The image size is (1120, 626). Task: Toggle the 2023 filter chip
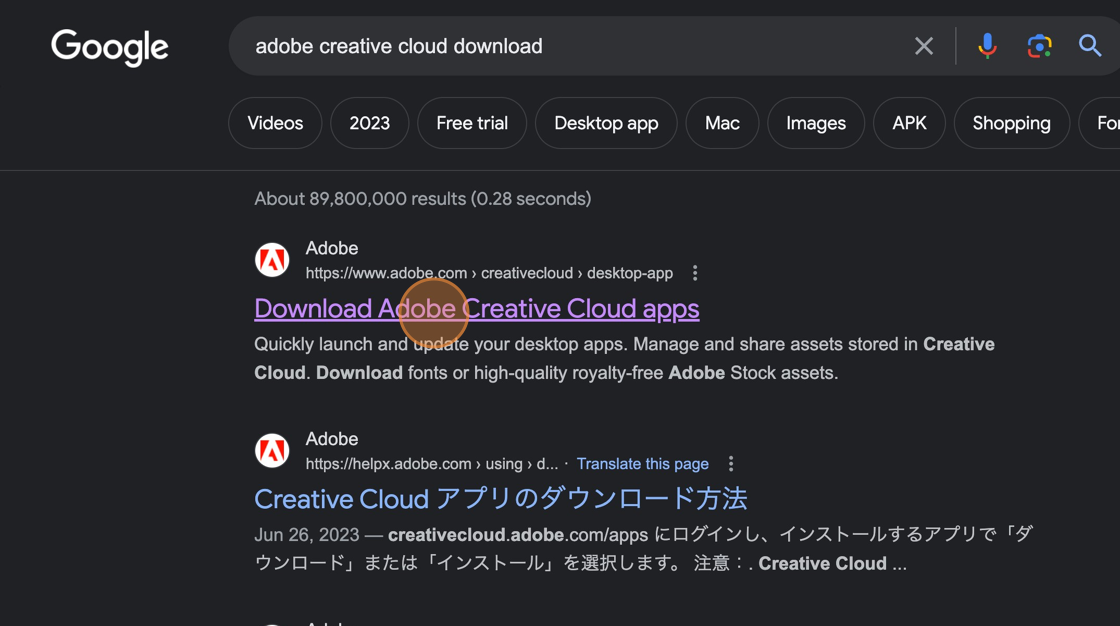pyautogui.click(x=369, y=123)
